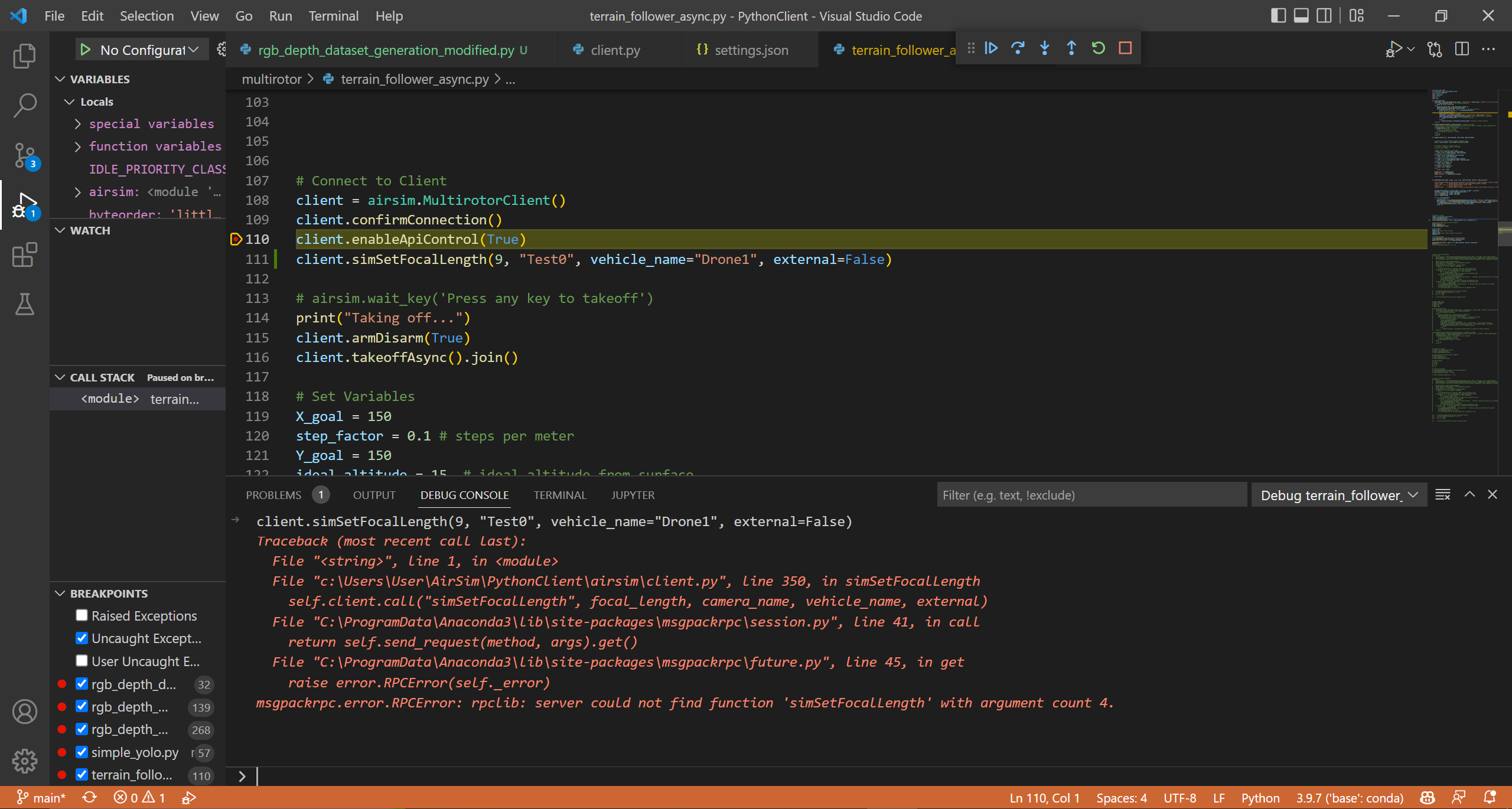
Task: Open the Search sidebar
Action: point(24,105)
